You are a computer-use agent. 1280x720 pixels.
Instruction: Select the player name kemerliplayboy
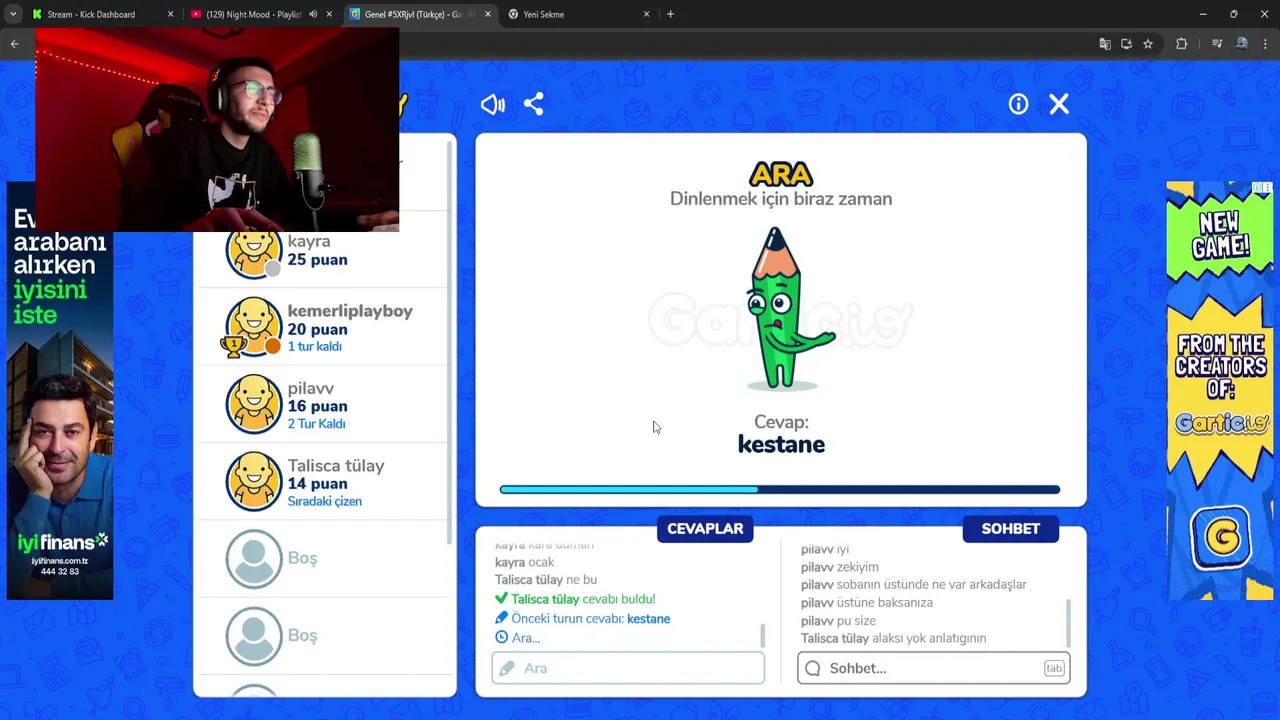tap(350, 311)
